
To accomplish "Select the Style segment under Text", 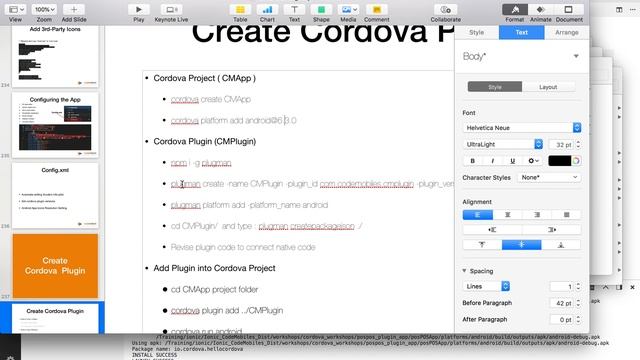I will click(495, 87).
